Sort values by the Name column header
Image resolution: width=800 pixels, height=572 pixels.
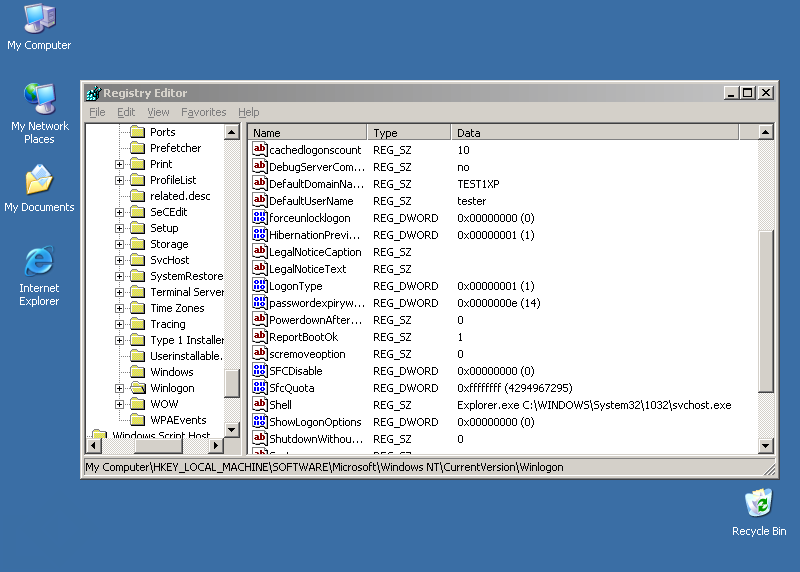pos(308,133)
